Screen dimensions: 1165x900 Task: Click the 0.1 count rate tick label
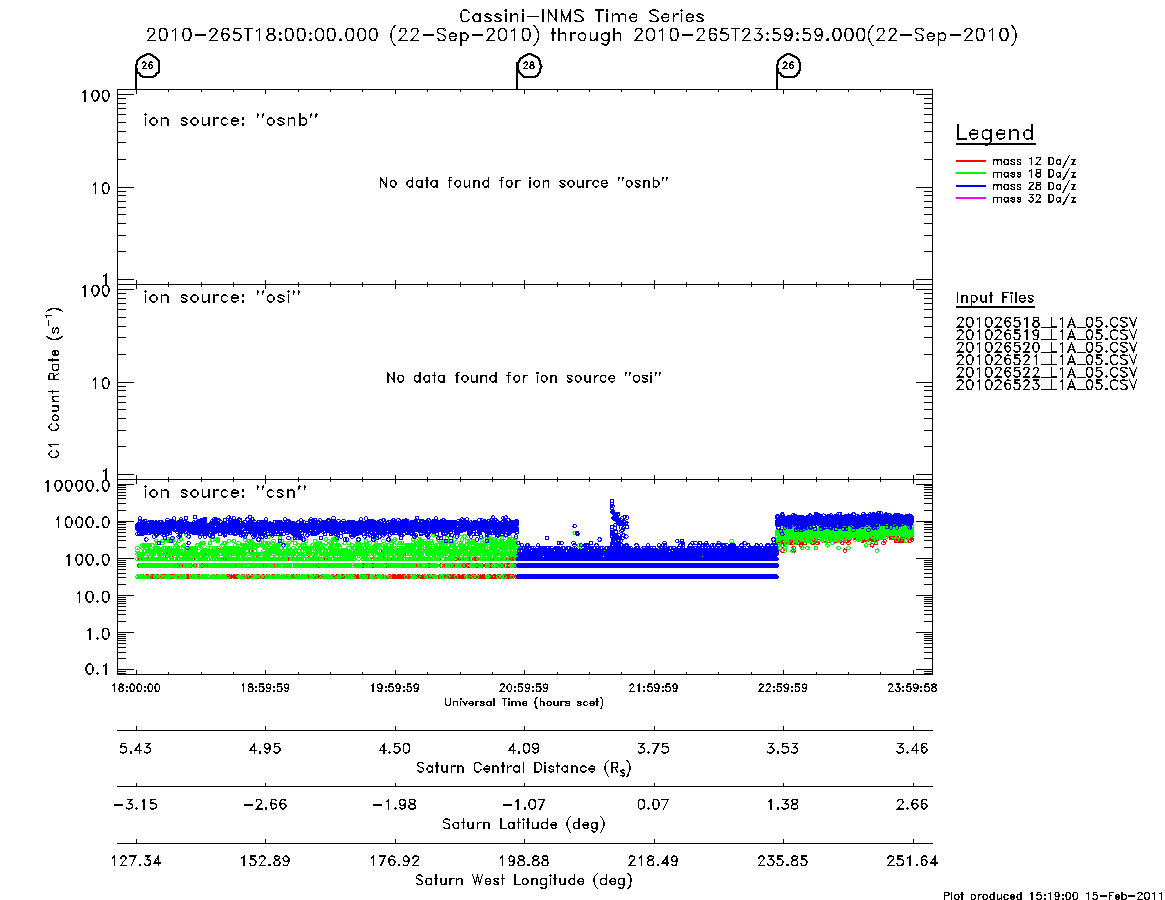pyautogui.click(x=98, y=669)
